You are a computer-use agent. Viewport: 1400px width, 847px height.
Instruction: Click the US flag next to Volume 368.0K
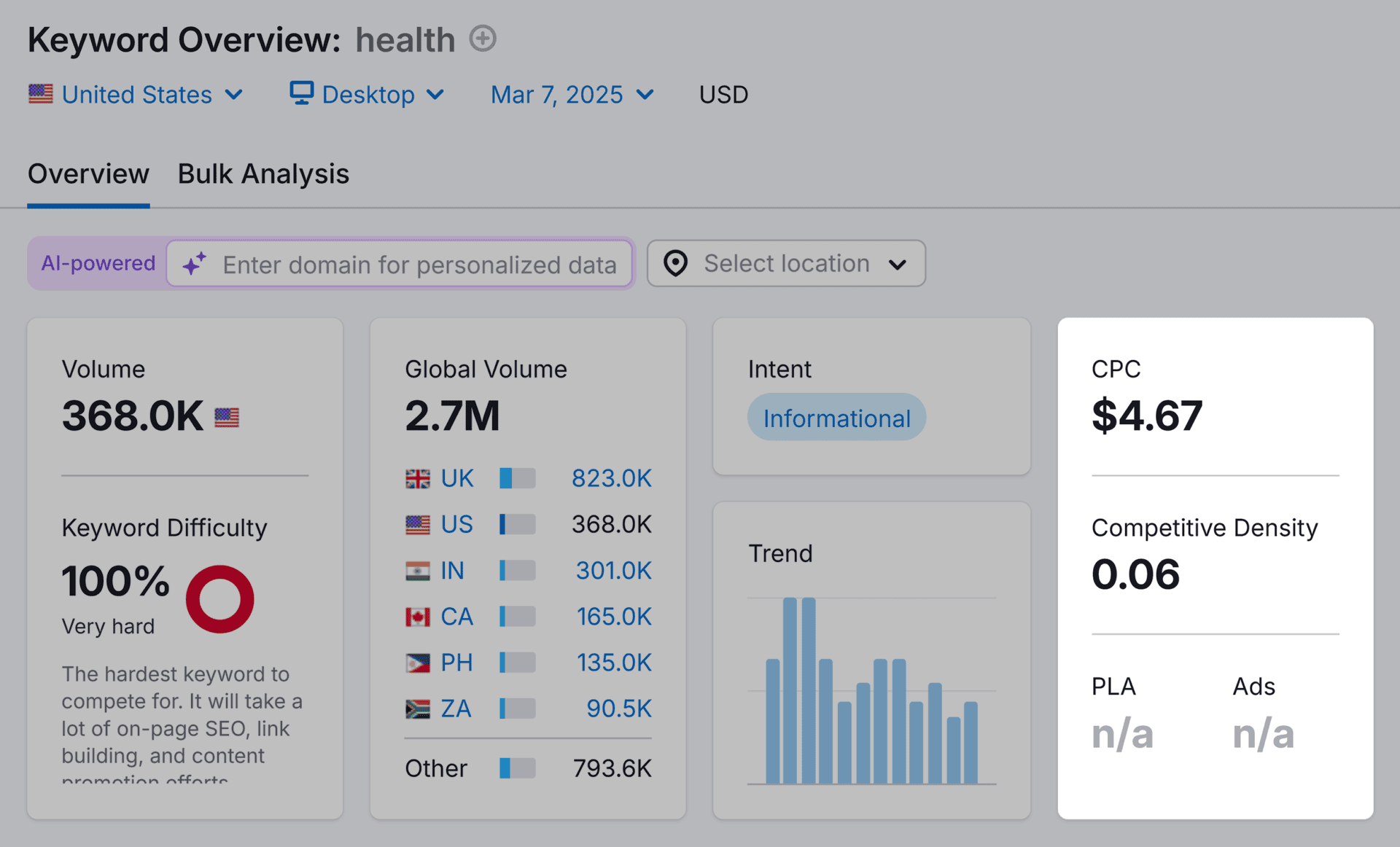click(227, 417)
